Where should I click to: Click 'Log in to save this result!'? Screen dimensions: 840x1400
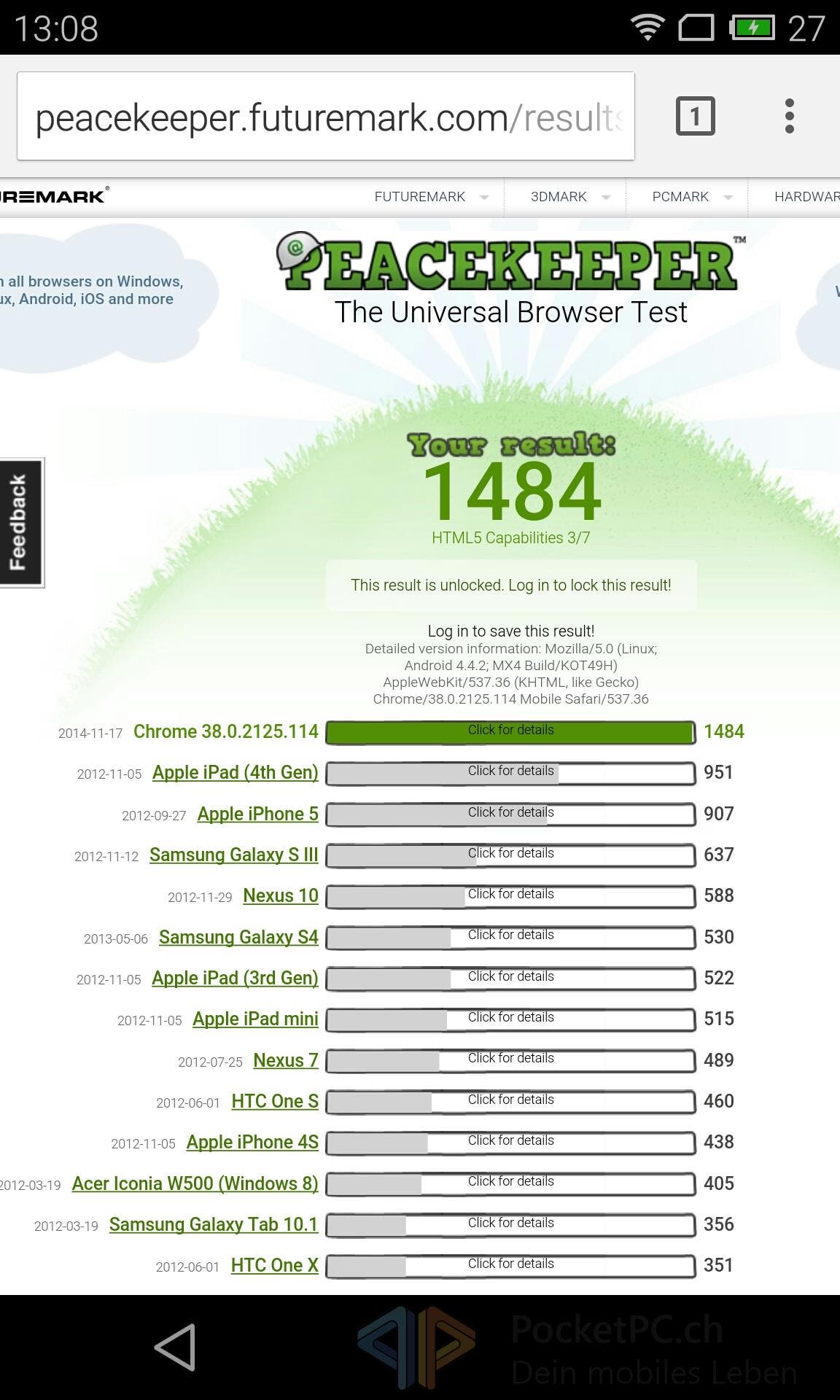[511, 631]
